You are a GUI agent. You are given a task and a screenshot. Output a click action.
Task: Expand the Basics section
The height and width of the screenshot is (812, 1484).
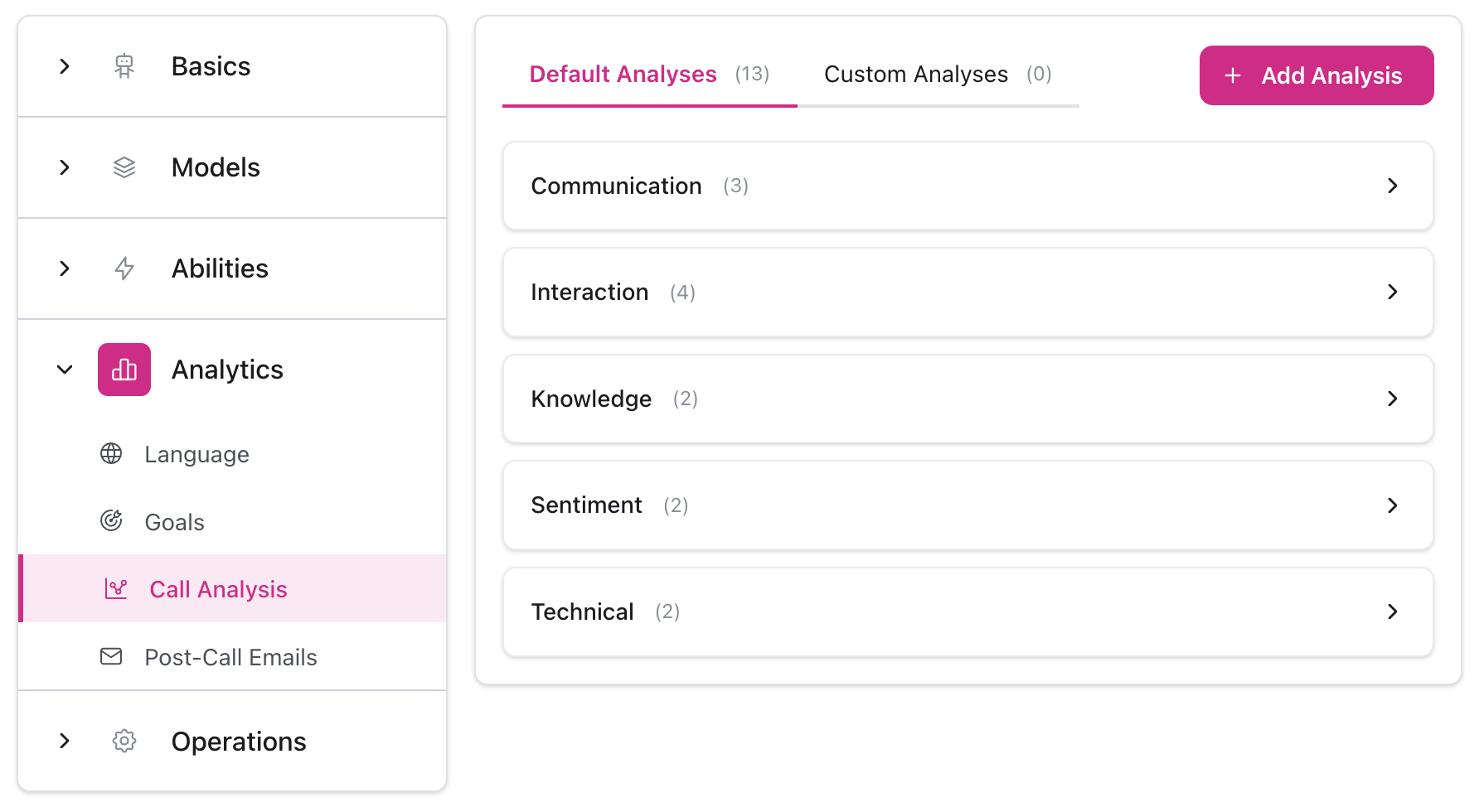tap(65, 66)
